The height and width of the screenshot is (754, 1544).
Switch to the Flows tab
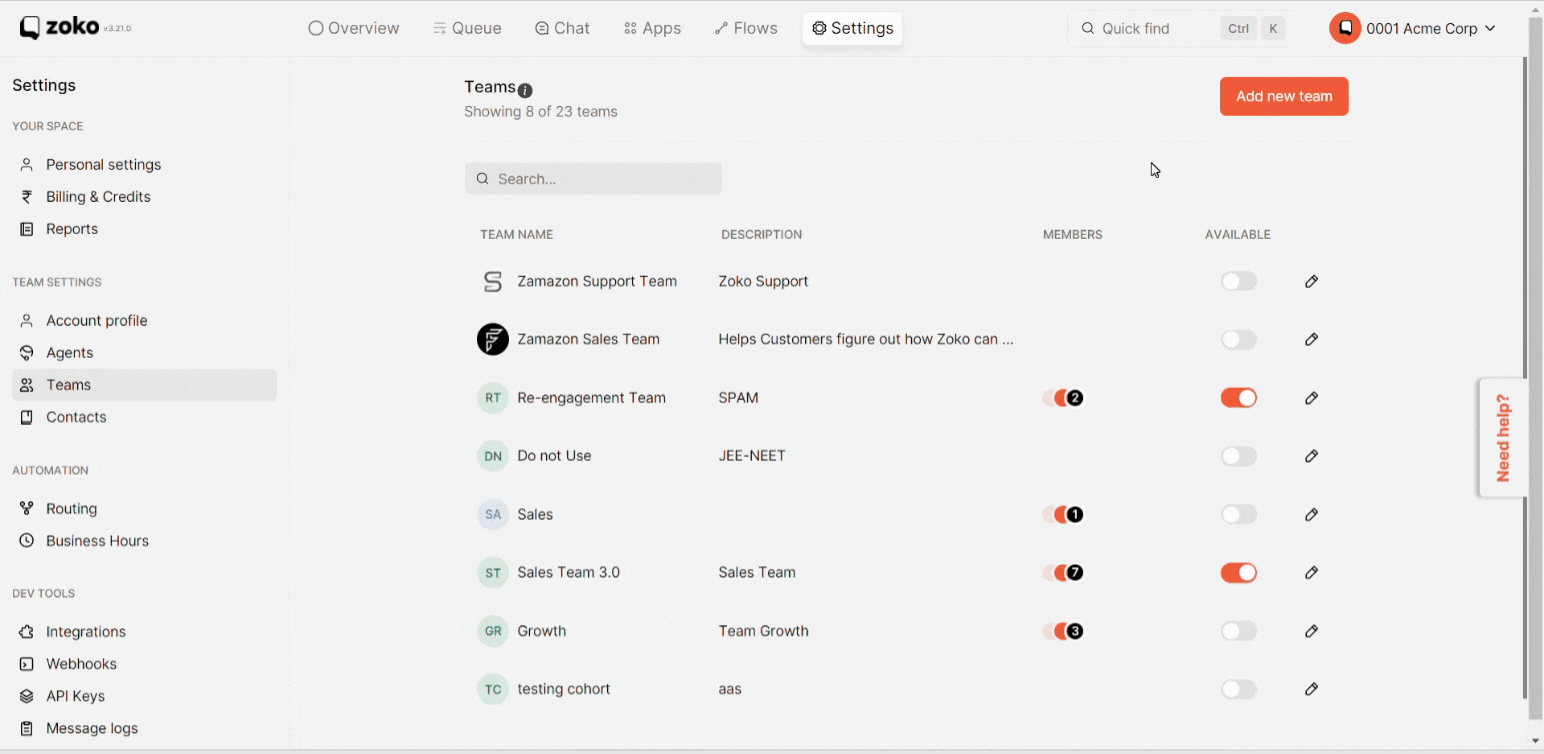(746, 28)
